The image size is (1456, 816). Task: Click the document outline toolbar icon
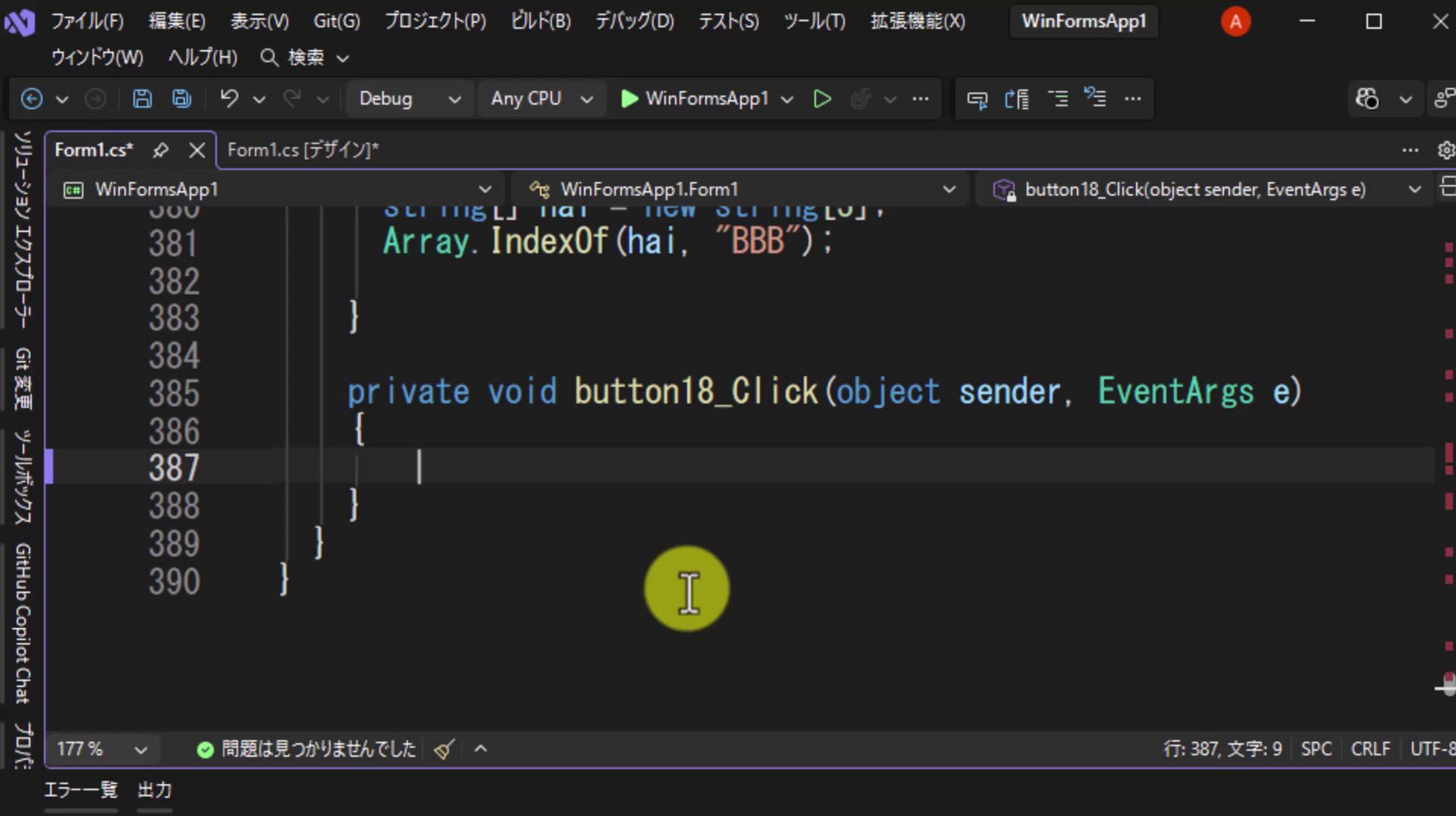[1017, 99]
